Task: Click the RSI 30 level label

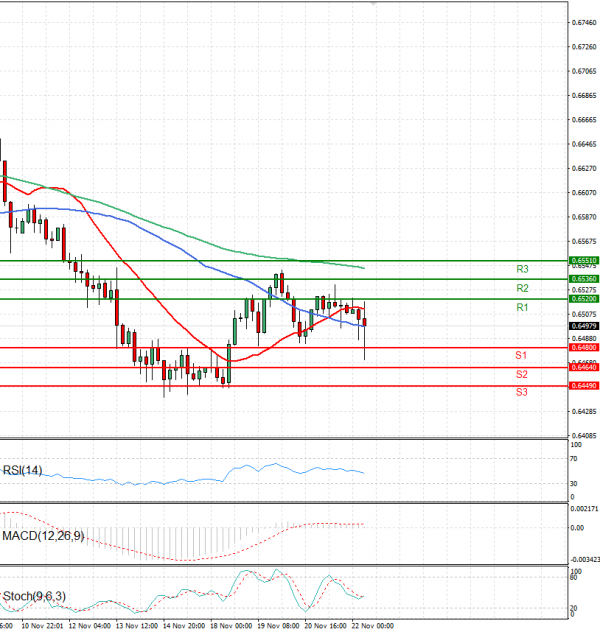Action: [574, 483]
